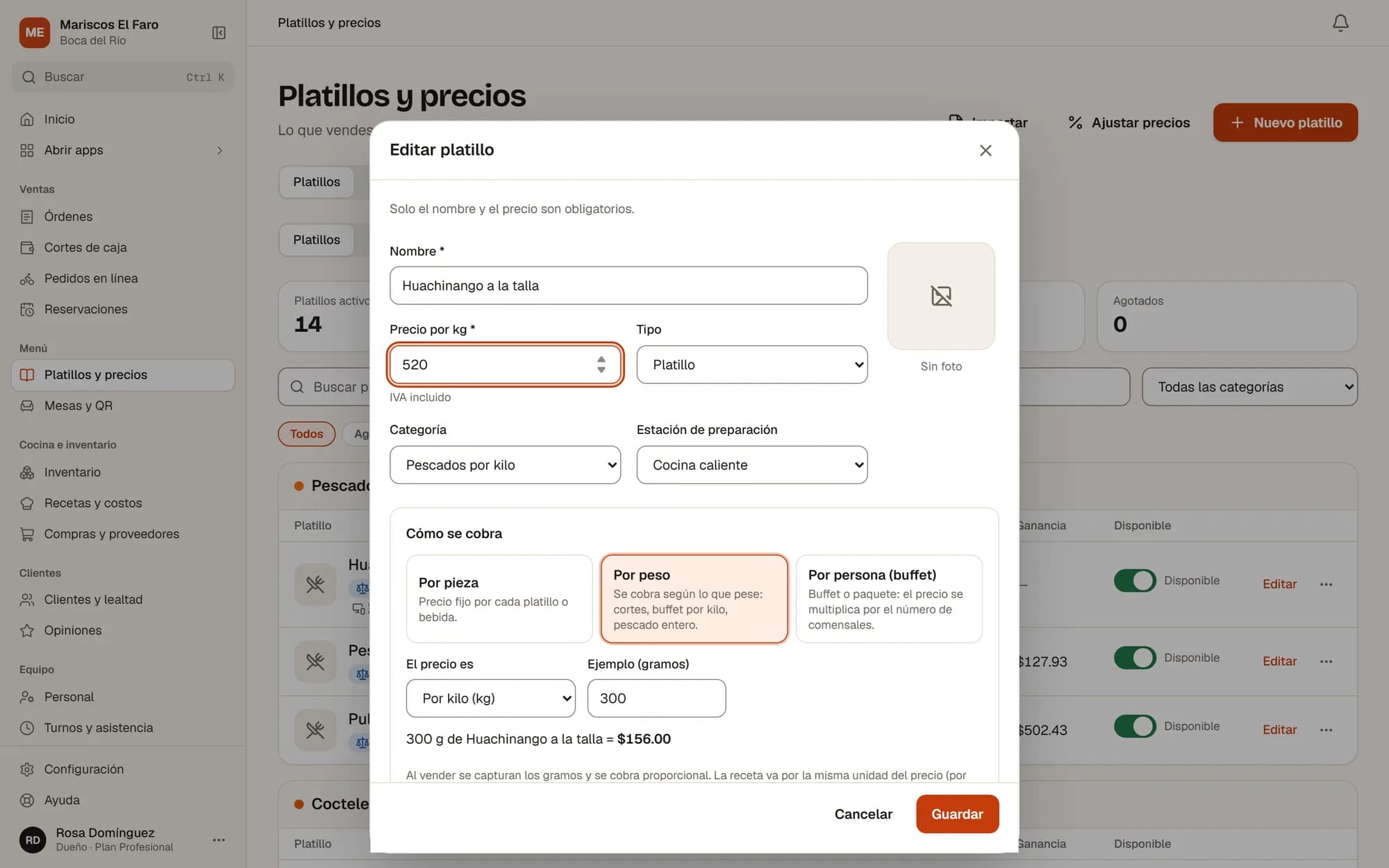Select Por peso charging option
The width and height of the screenshot is (1389, 868).
point(694,599)
